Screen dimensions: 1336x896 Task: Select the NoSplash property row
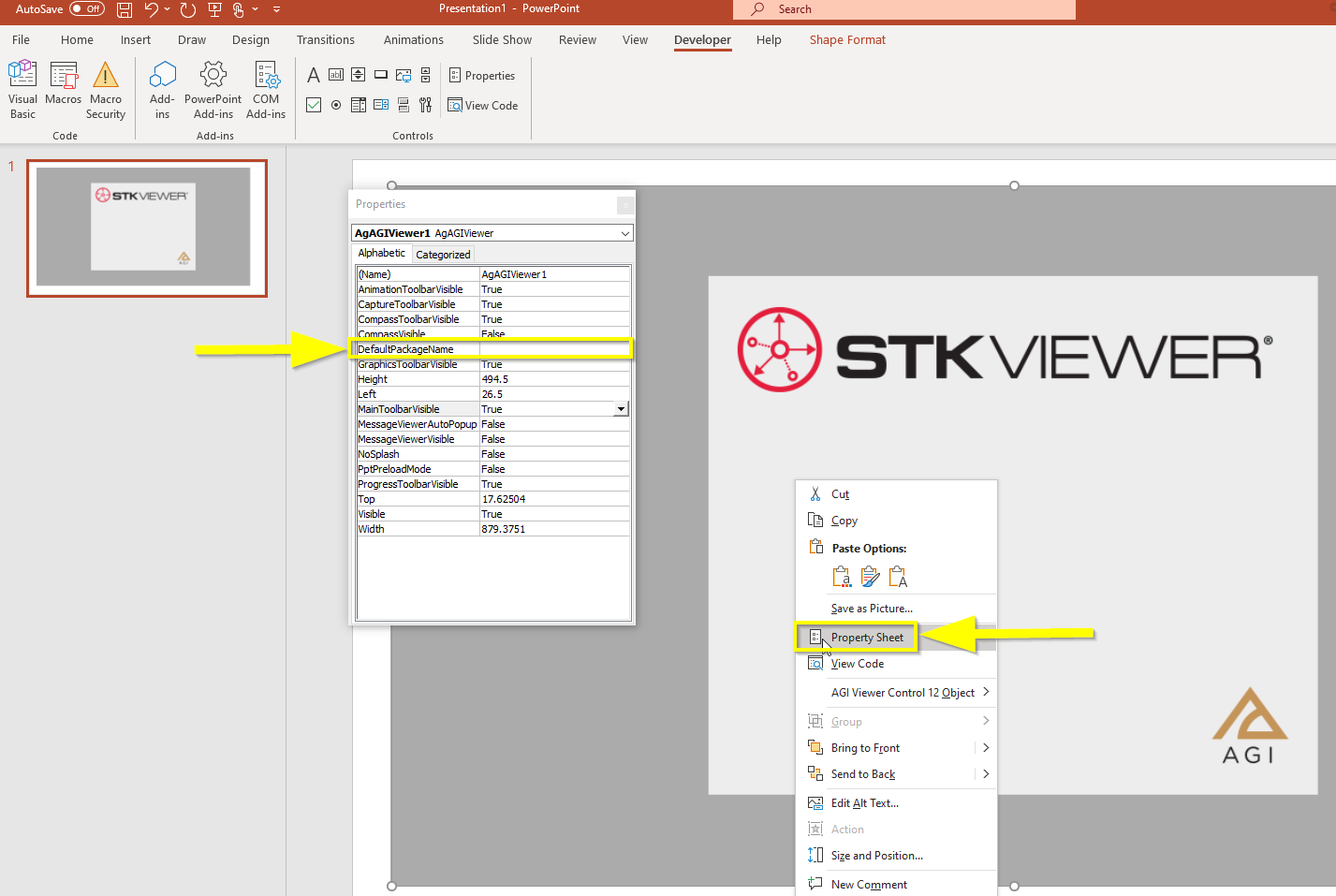493,454
